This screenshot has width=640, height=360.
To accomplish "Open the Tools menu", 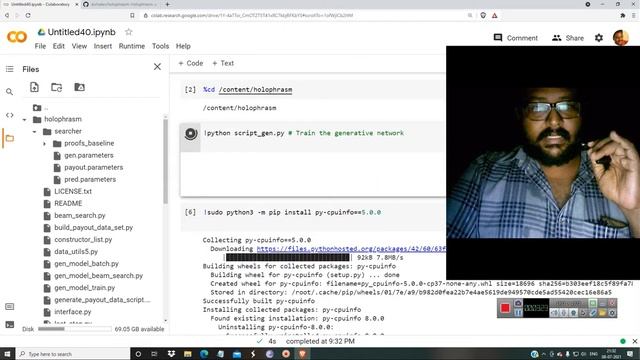I will (160, 46).
